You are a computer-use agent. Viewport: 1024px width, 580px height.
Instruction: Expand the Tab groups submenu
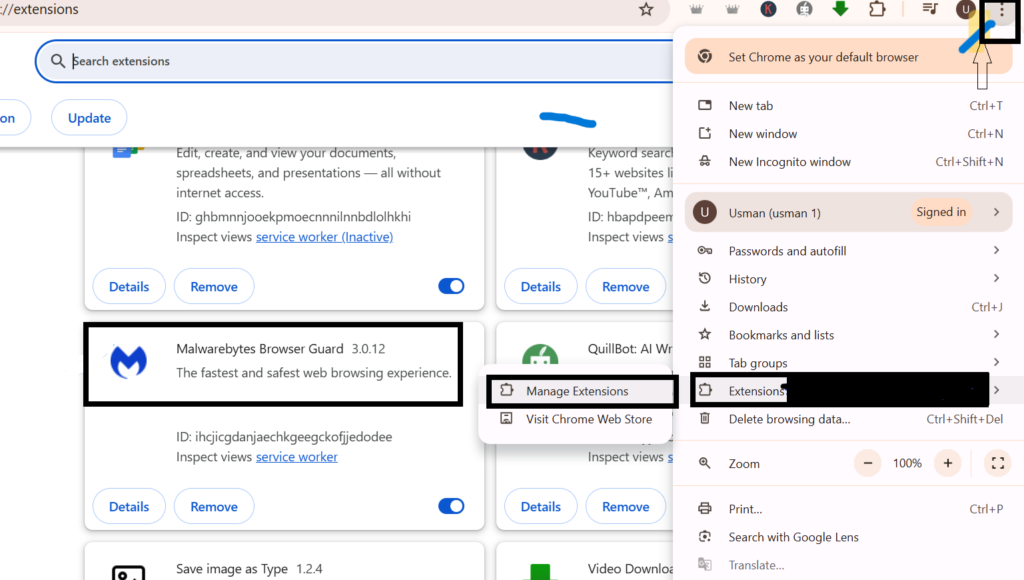click(996, 362)
